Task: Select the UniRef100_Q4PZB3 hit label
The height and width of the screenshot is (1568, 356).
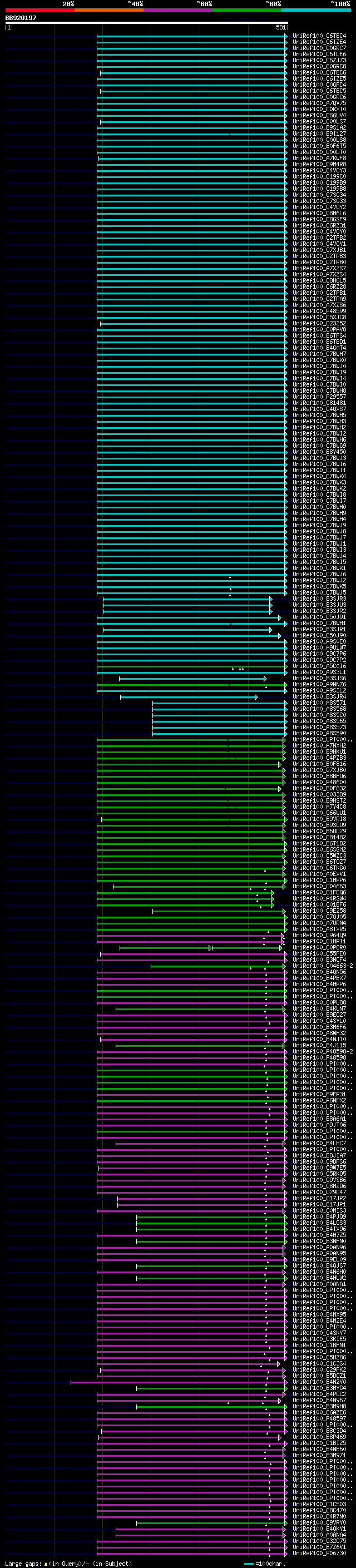Action: point(319,758)
